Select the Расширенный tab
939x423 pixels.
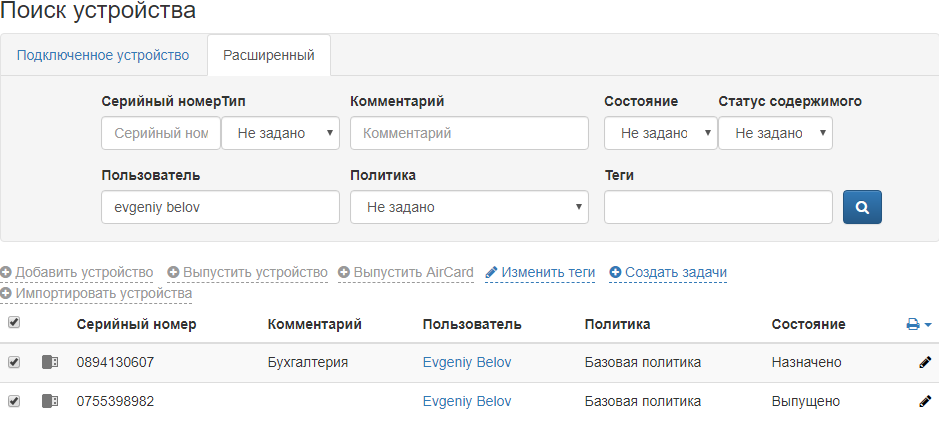[x=269, y=55]
